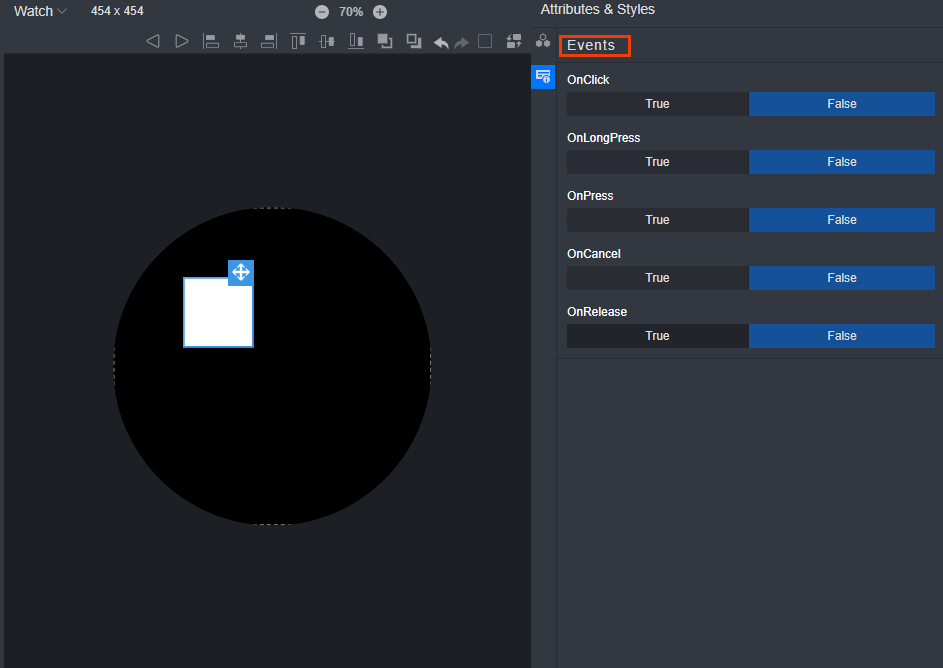Viewport: 943px width, 668px height.
Task: Set OnPress to False
Action: pos(841,220)
